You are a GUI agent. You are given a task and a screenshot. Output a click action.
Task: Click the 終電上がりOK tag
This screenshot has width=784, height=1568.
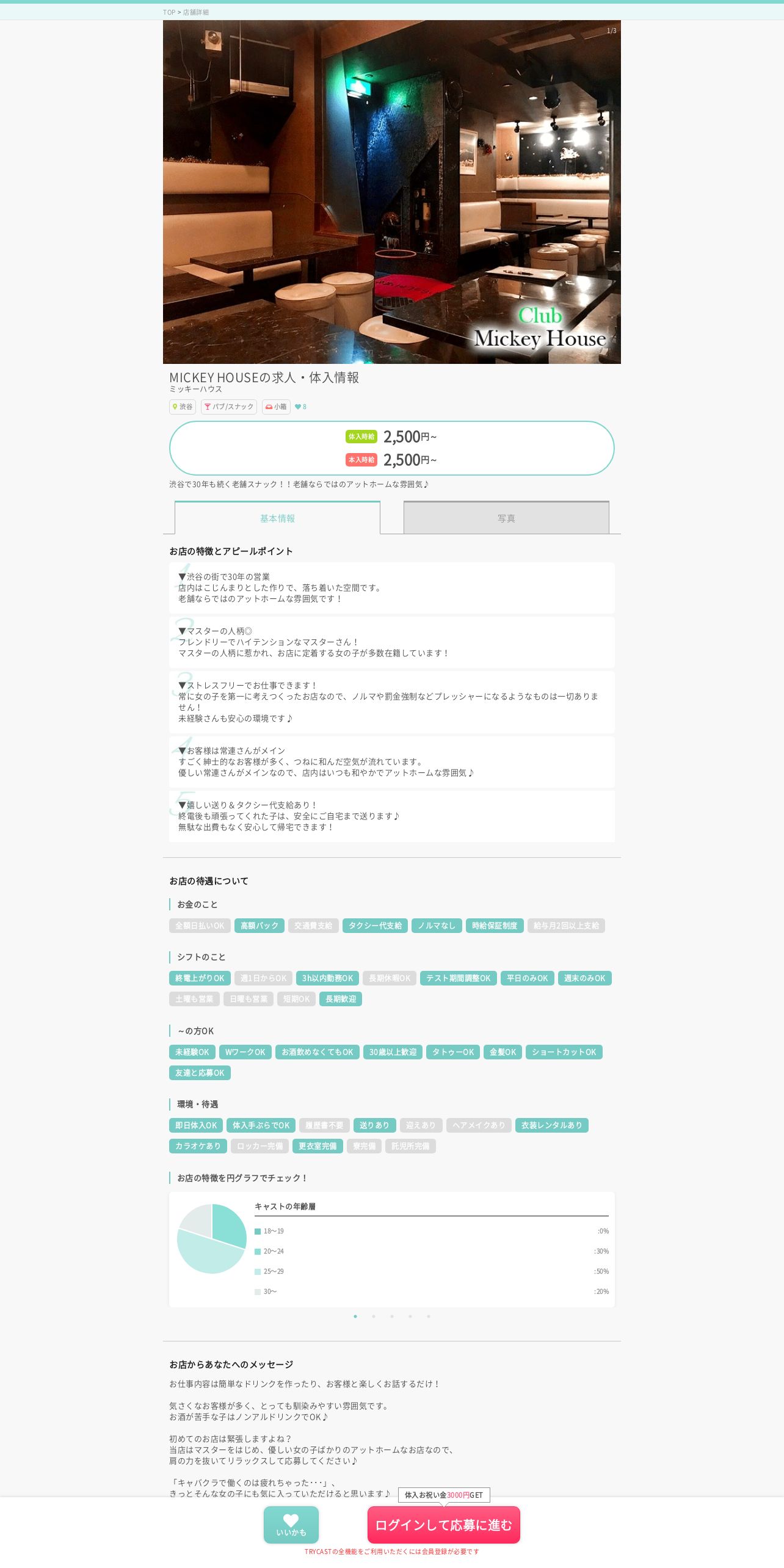(x=200, y=978)
